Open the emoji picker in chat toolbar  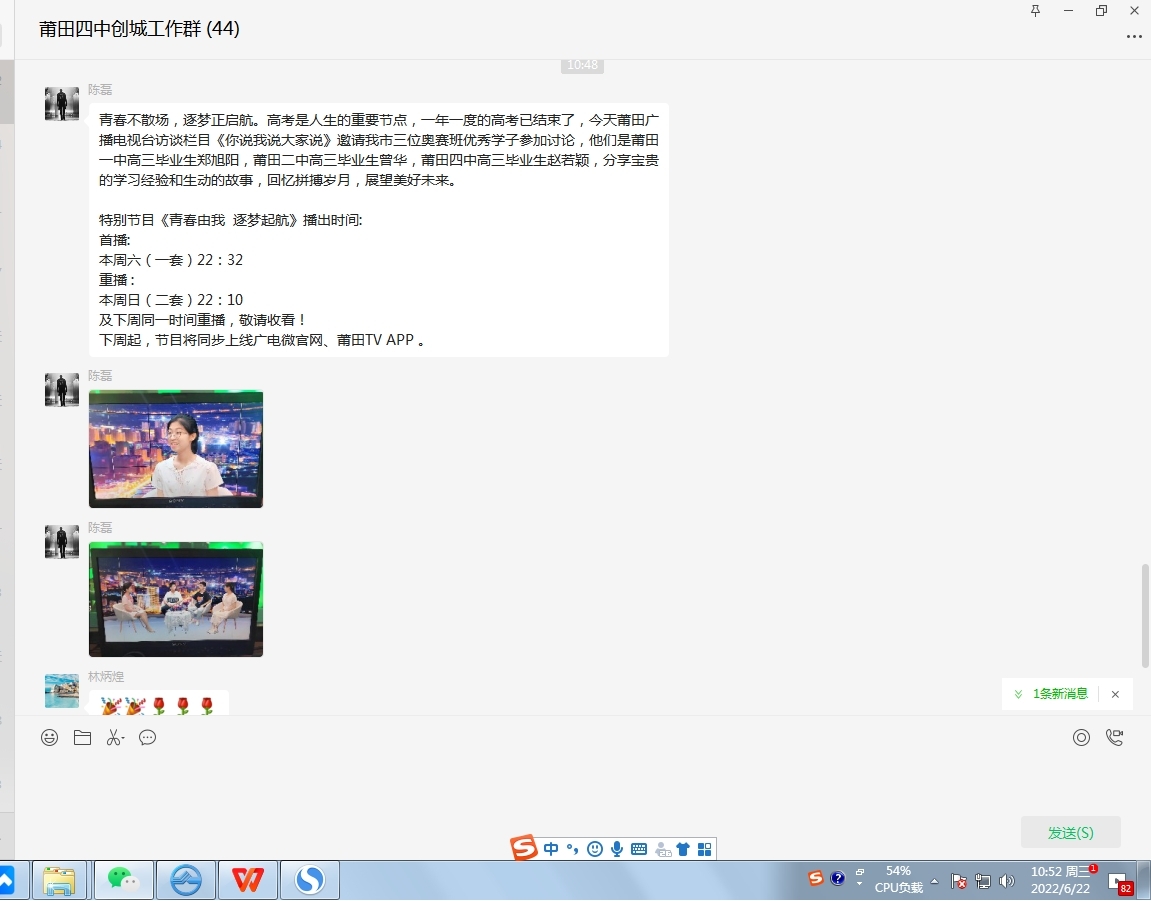[49, 737]
